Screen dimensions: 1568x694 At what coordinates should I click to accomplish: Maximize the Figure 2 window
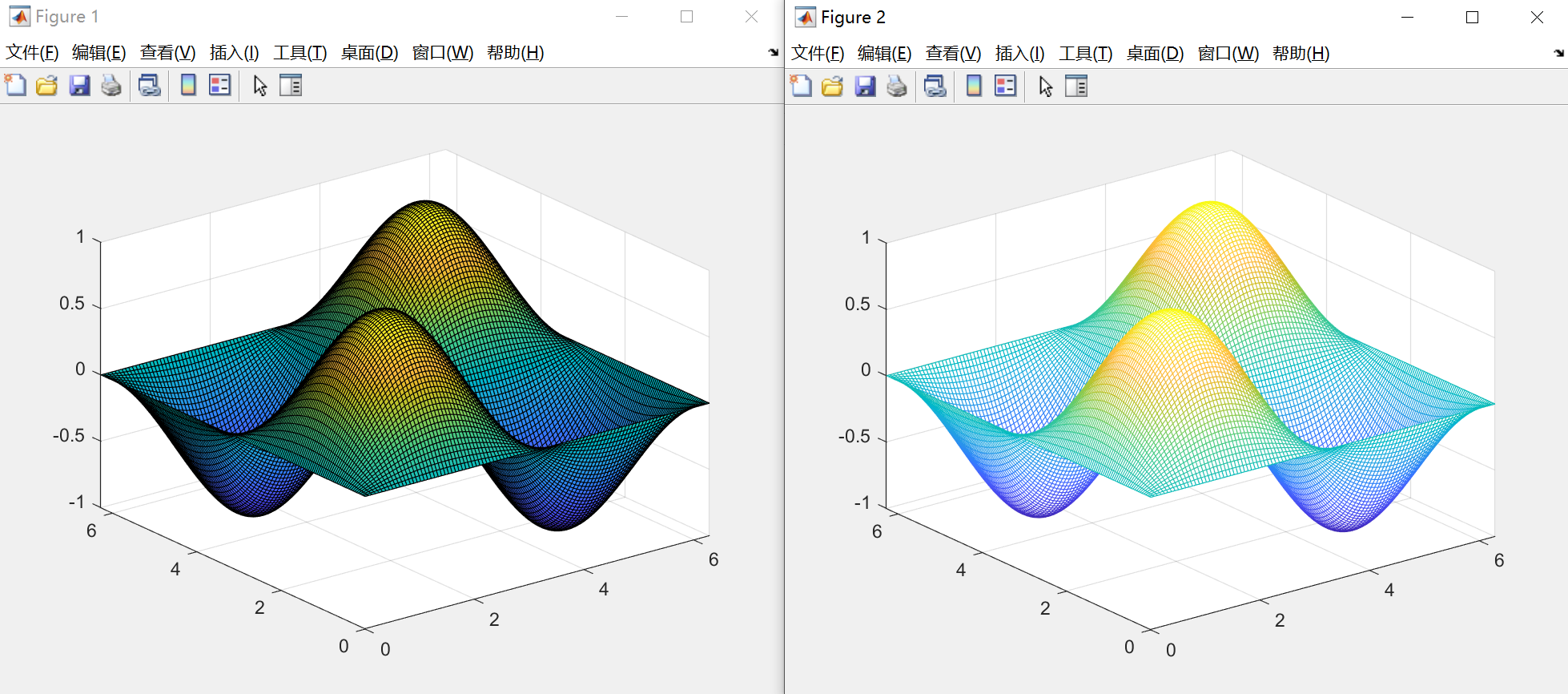click(1472, 18)
